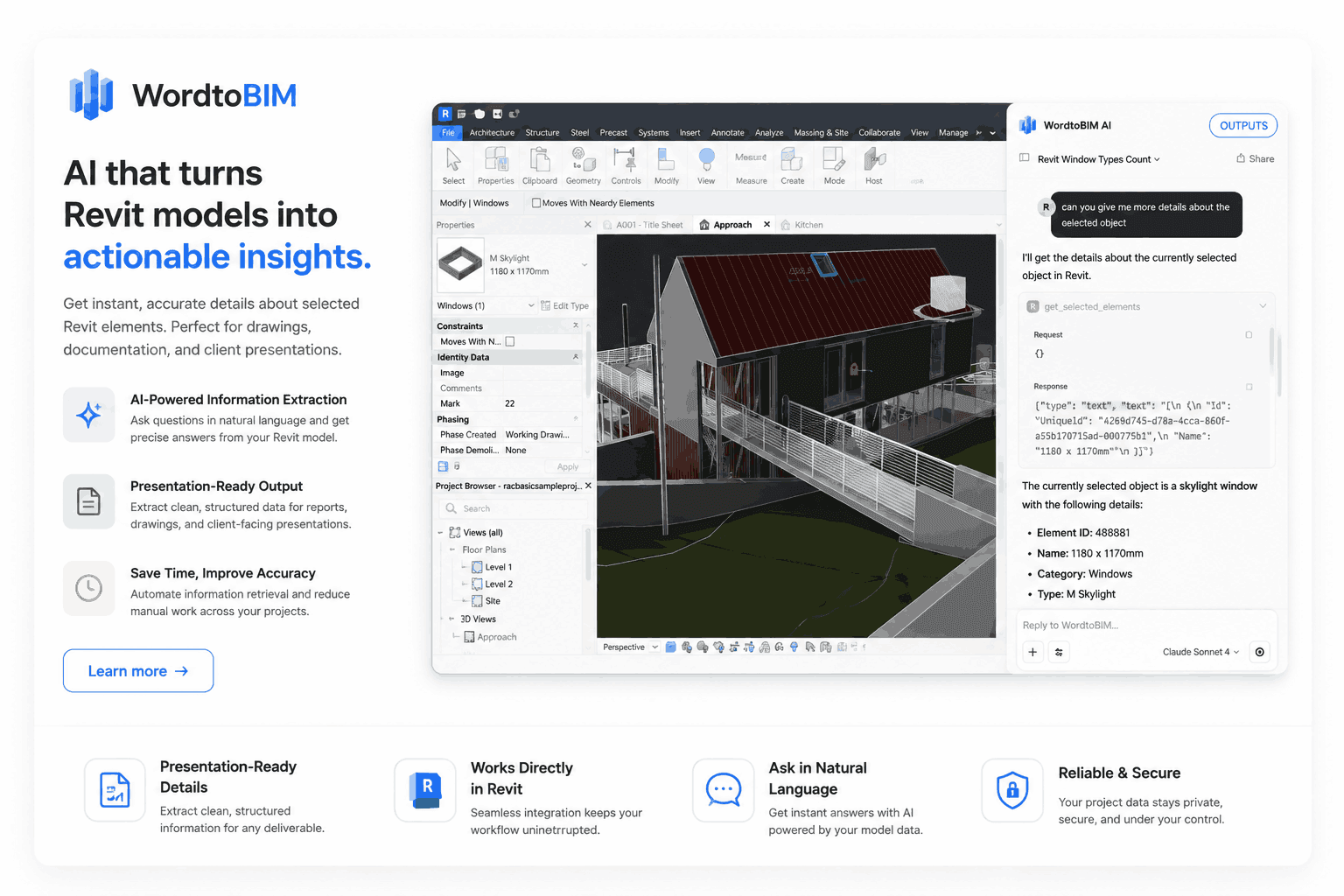Image resolution: width=1344 pixels, height=896 pixels.
Task: Switch to the Annotate ribbon tab
Action: pyautogui.click(x=727, y=133)
